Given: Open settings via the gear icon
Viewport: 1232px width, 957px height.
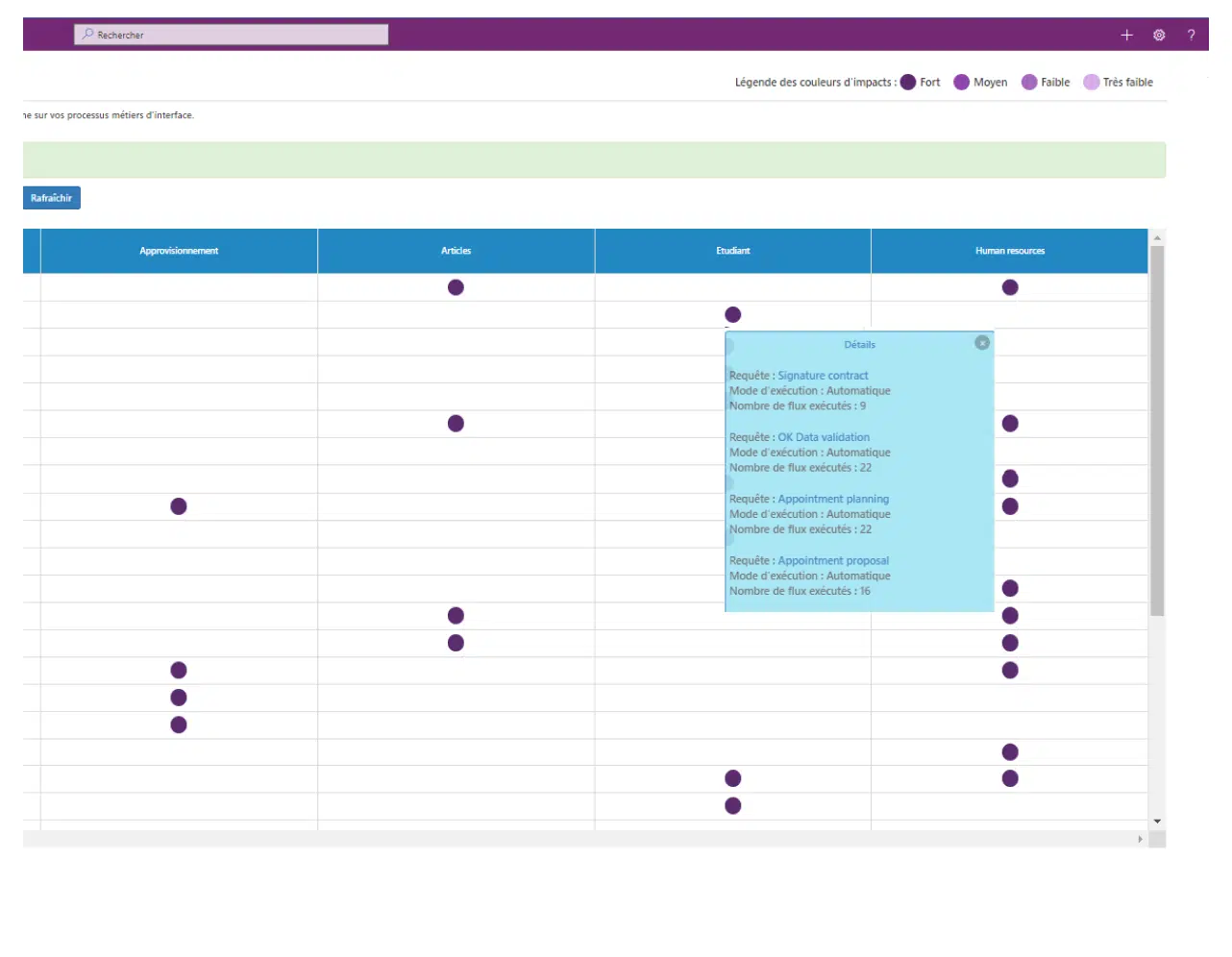Looking at the screenshot, I should point(1159,36).
